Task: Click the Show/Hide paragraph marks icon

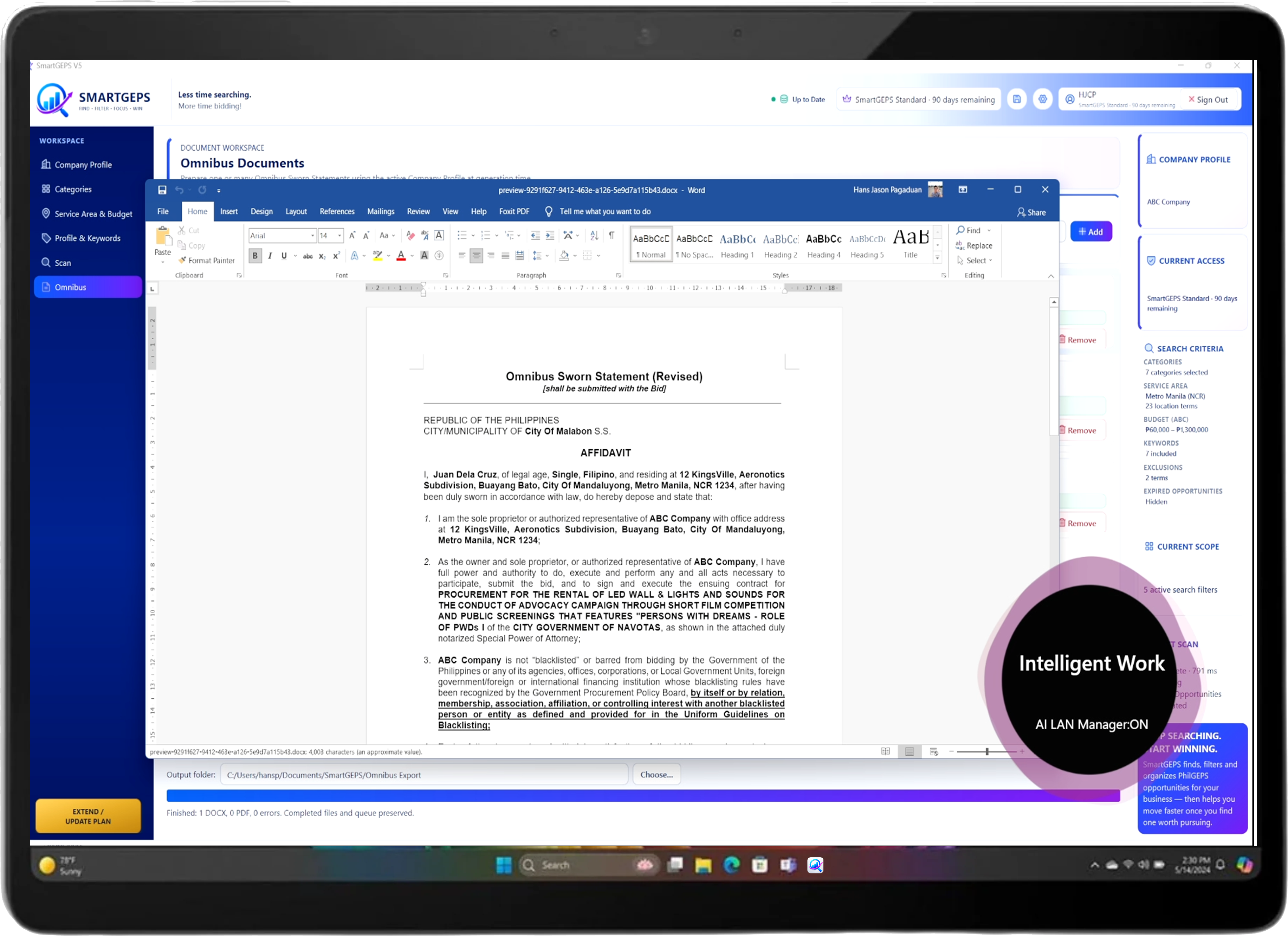Action: coord(611,235)
